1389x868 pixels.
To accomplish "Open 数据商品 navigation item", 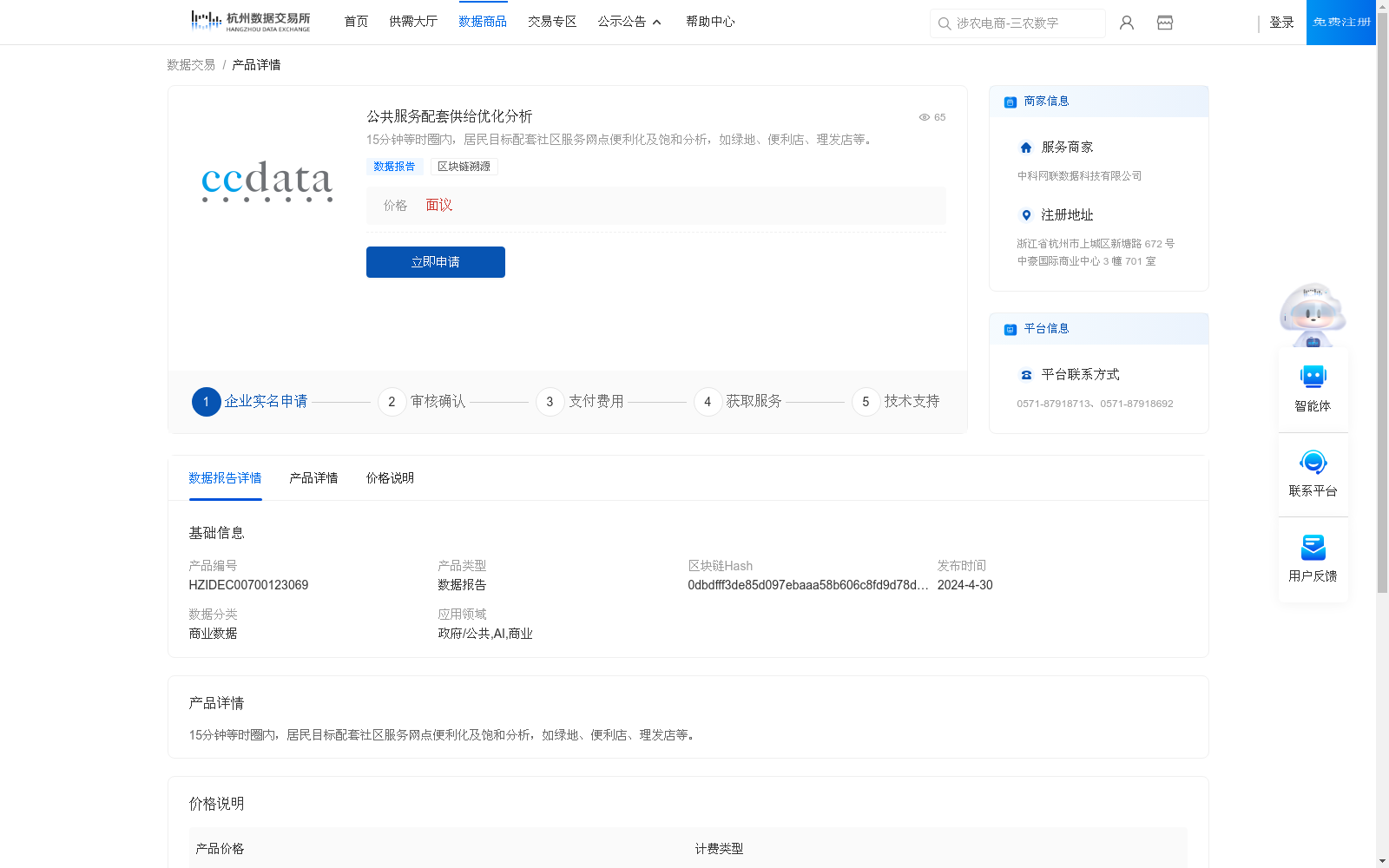I will pyautogui.click(x=483, y=22).
